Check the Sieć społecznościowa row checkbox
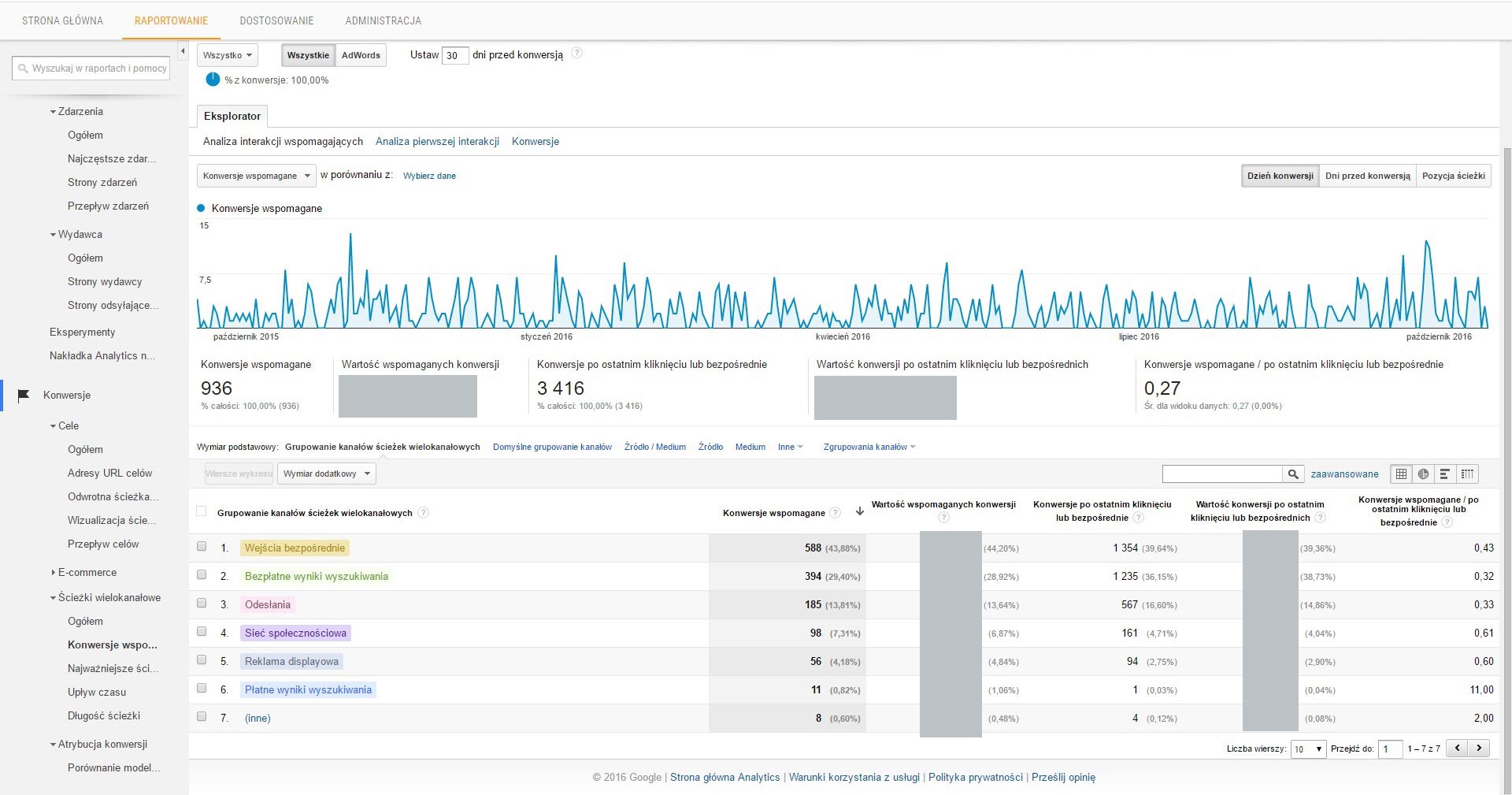 202,631
